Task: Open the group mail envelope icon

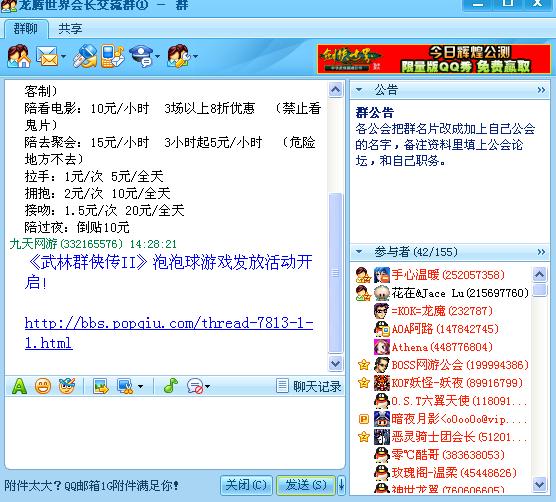Action: point(47,56)
